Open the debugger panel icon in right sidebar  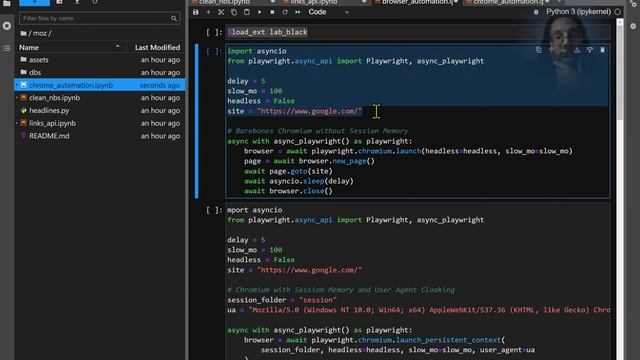(x=633, y=26)
